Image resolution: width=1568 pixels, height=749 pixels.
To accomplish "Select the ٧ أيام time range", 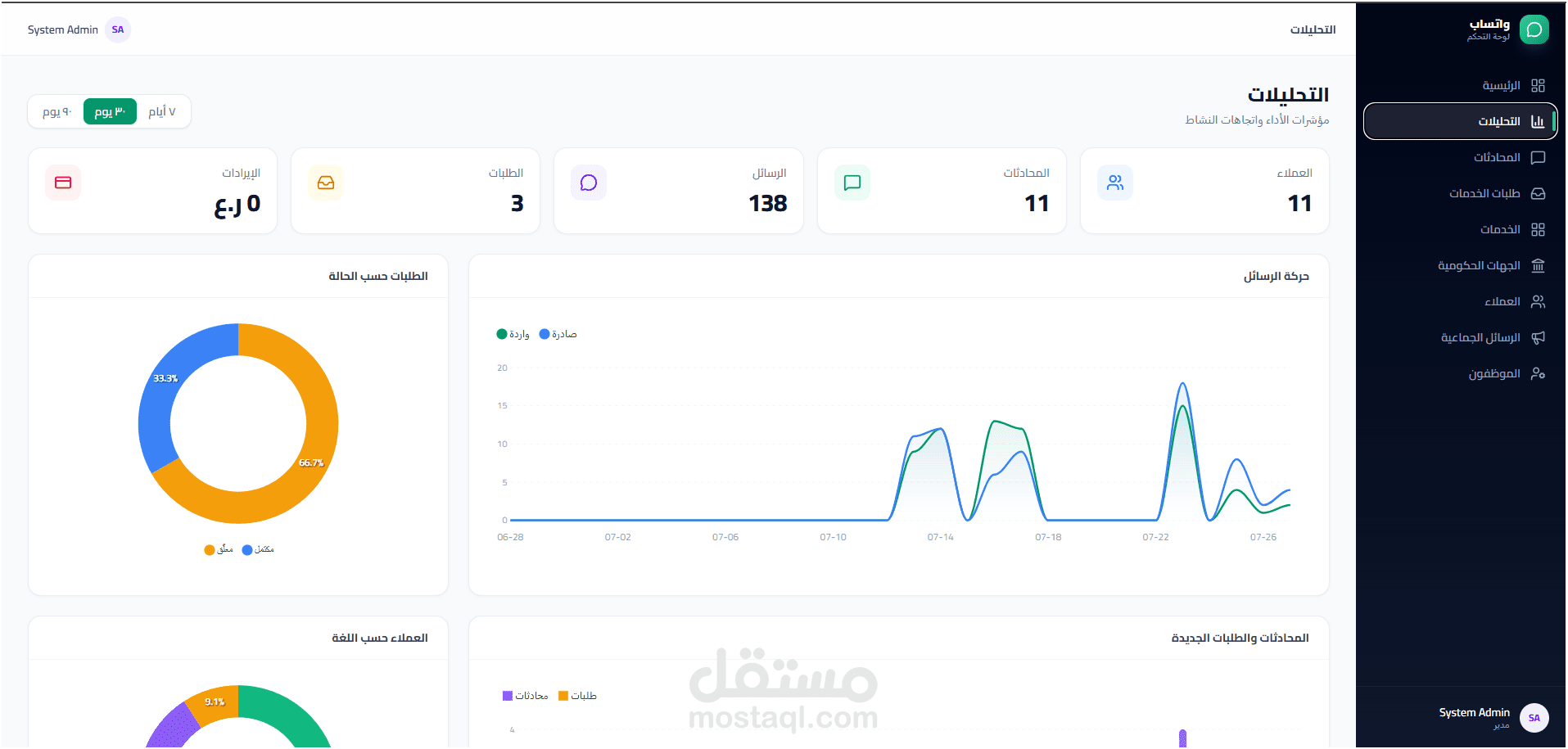I will [x=162, y=111].
